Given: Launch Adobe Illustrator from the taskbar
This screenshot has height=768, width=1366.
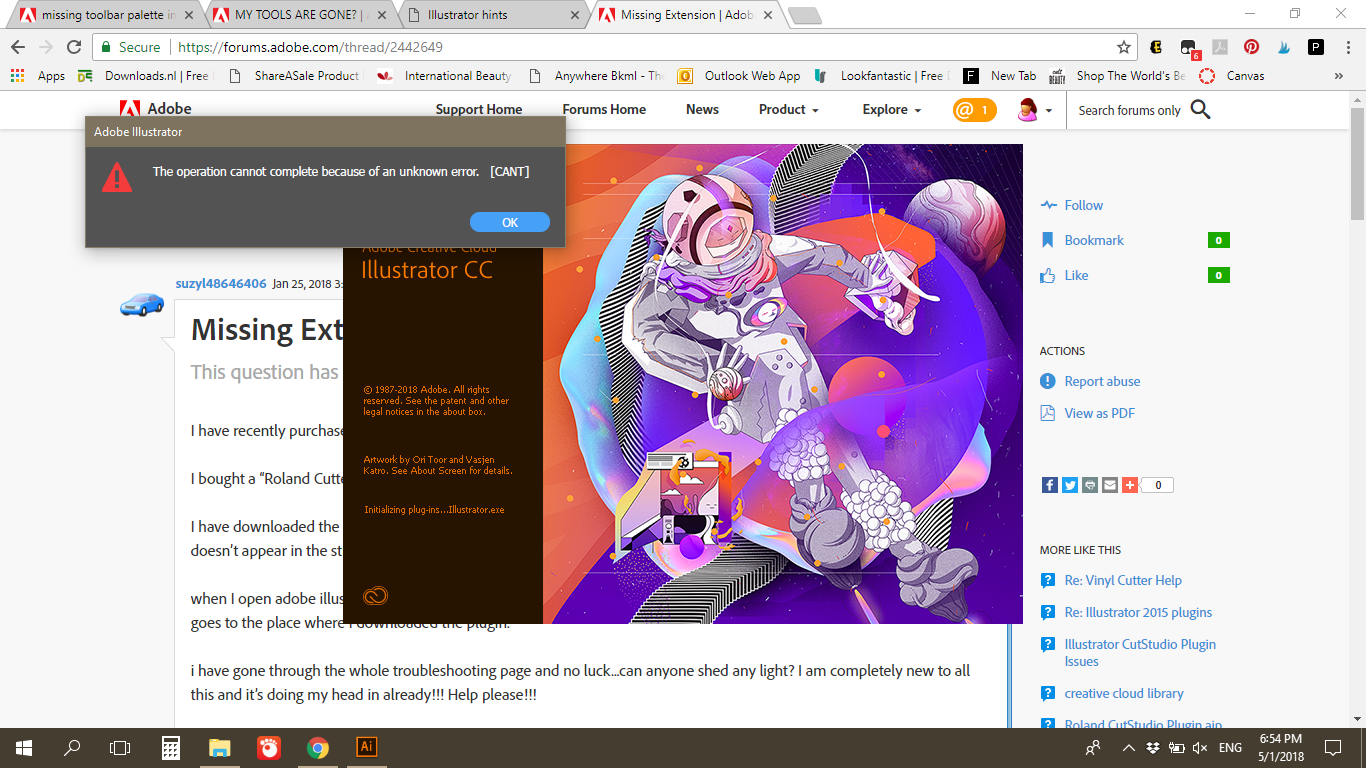Looking at the screenshot, I should point(366,747).
